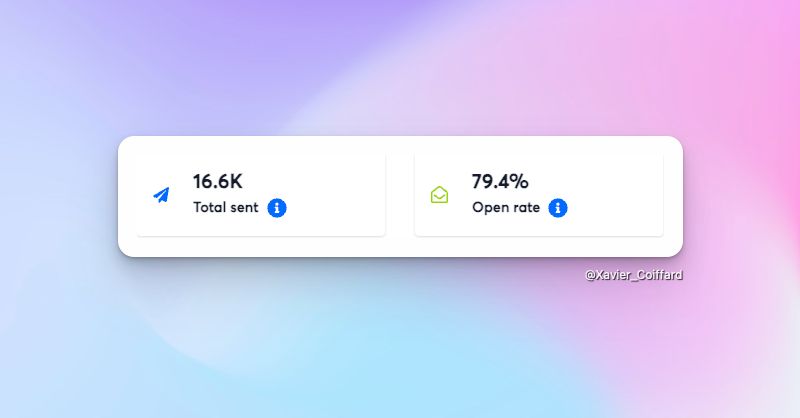The width and height of the screenshot is (800, 418).
Task: Click the blue paper plane icon
Action: tap(161, 195)
